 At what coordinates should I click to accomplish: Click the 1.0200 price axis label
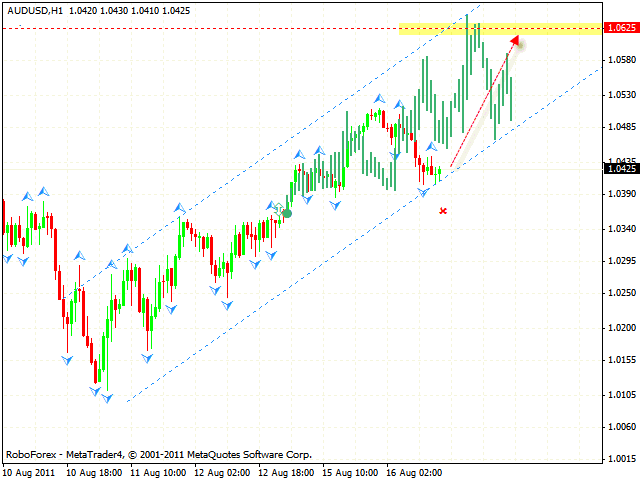[x=620, y=327]
